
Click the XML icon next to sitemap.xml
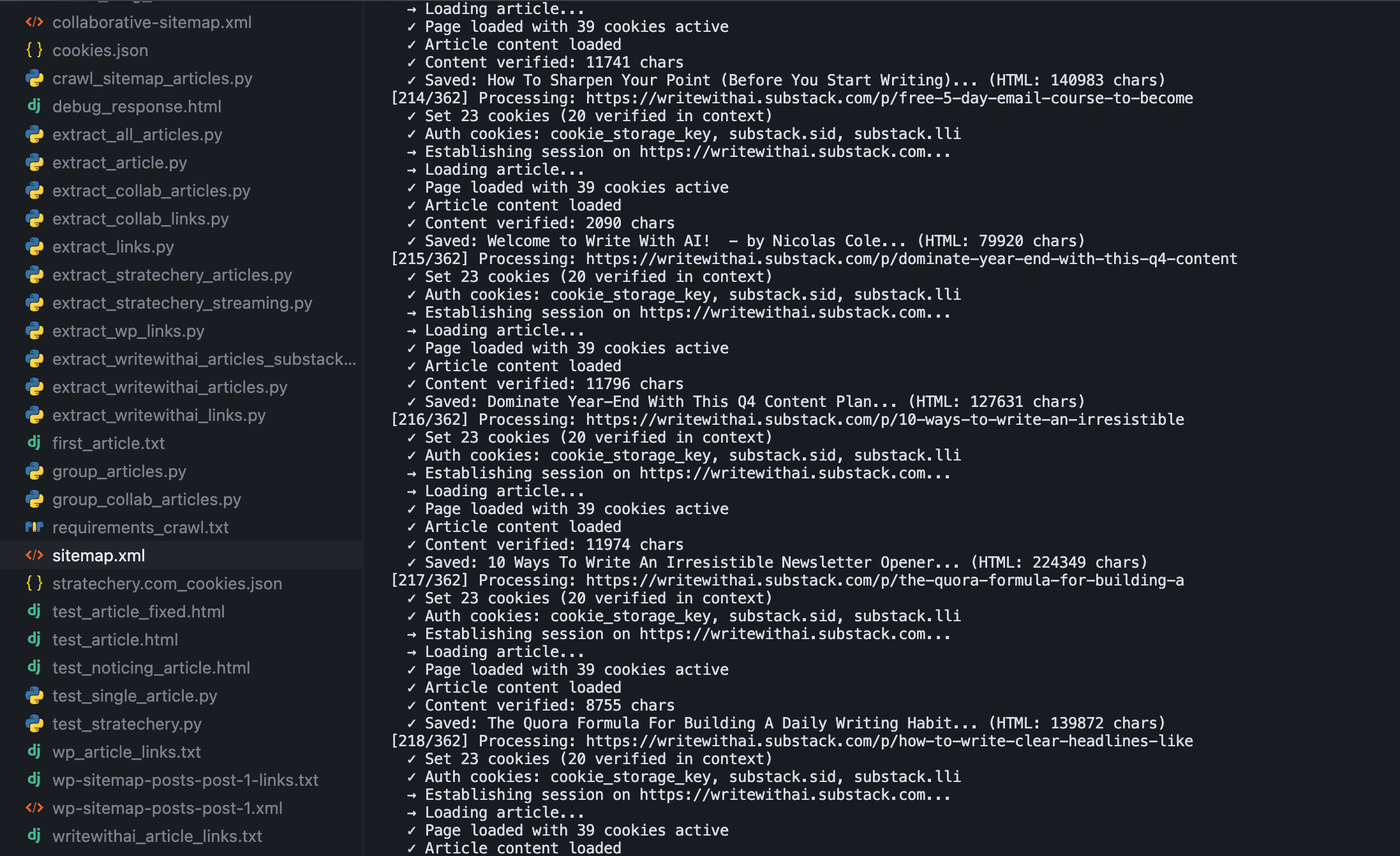tap(34, 556)
